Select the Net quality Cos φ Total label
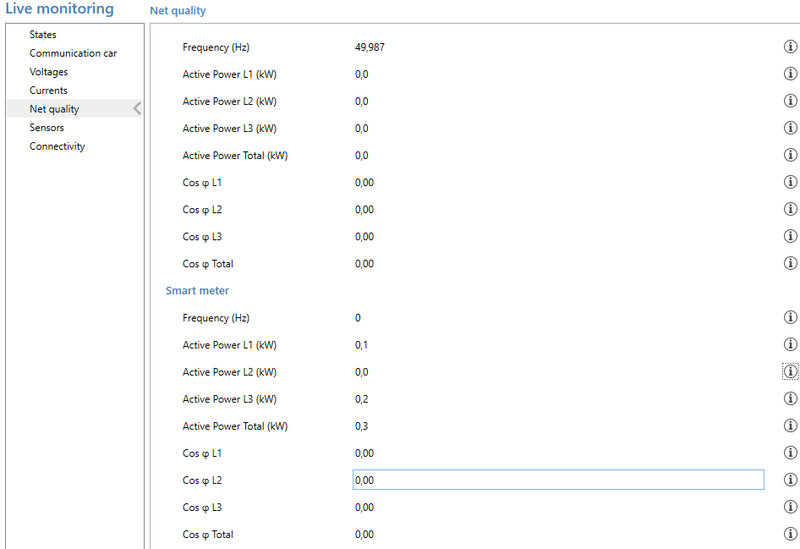The height and width of the screenshot is (549, 800). coord(208,264)
